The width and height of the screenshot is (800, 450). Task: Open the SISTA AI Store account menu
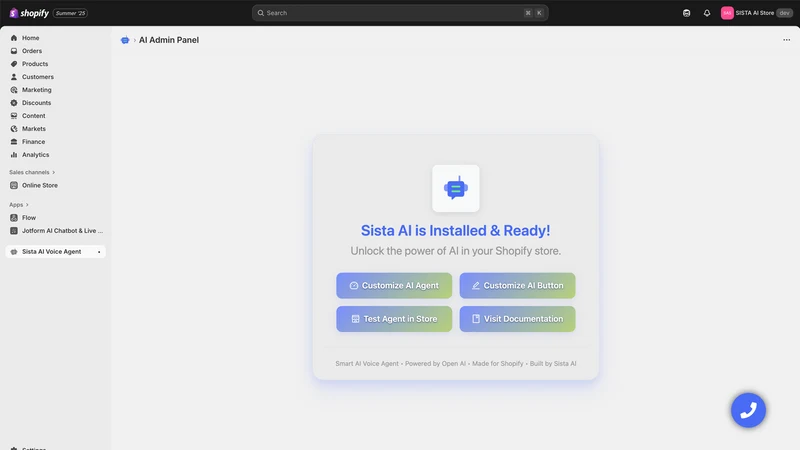coord(757,13)
